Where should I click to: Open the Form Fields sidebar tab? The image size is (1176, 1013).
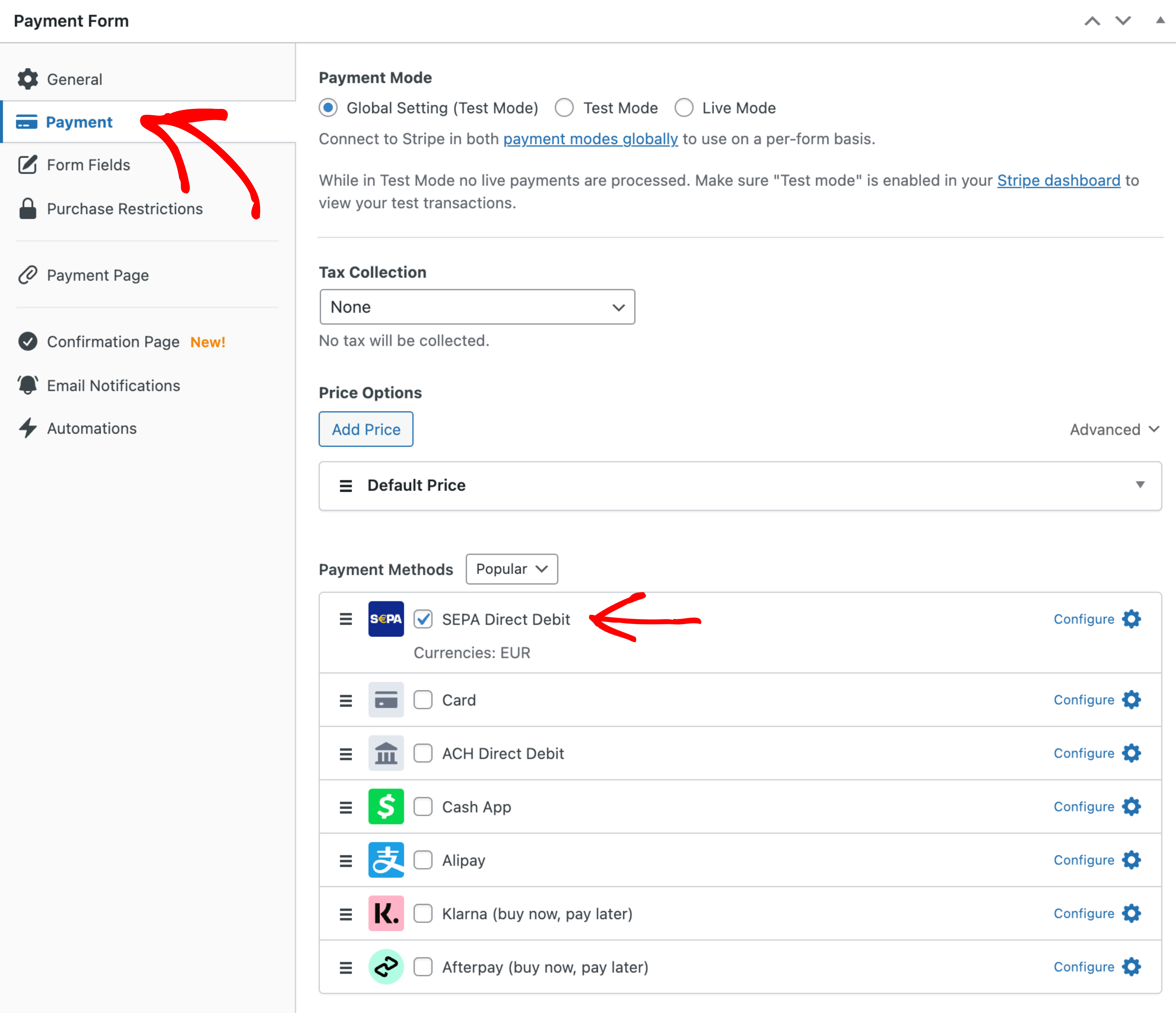(x=88, y=165)
